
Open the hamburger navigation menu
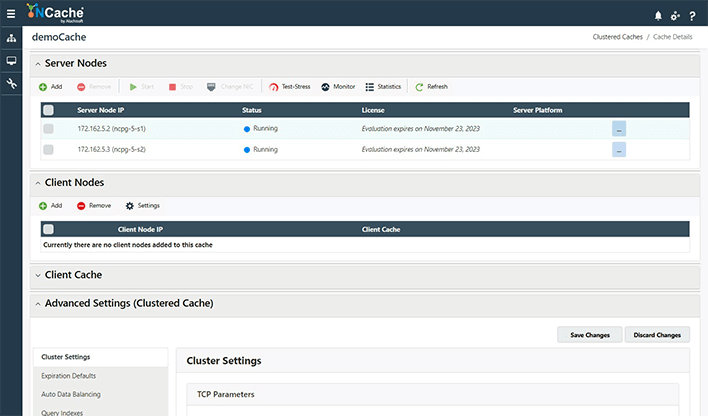coord(11,14)
